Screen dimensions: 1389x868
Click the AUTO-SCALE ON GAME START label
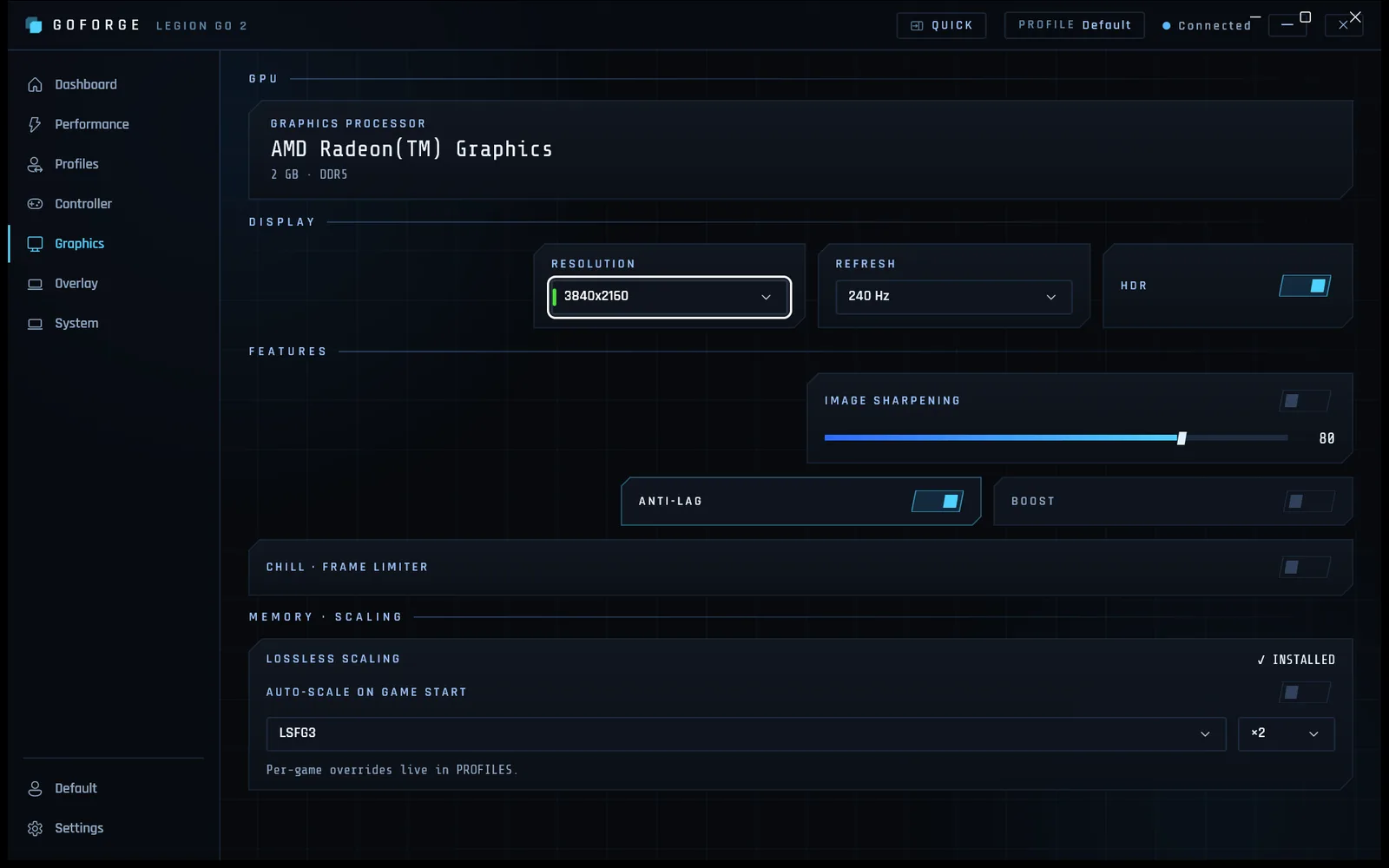(366, 692)
